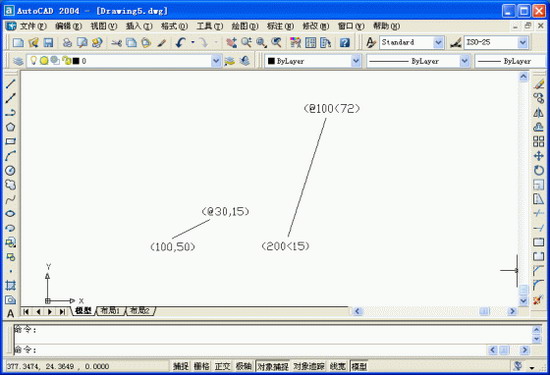Open the Multiline Text tool
Image resolution: width=550 pixels, height=375 pixels.
pos(11,313)
